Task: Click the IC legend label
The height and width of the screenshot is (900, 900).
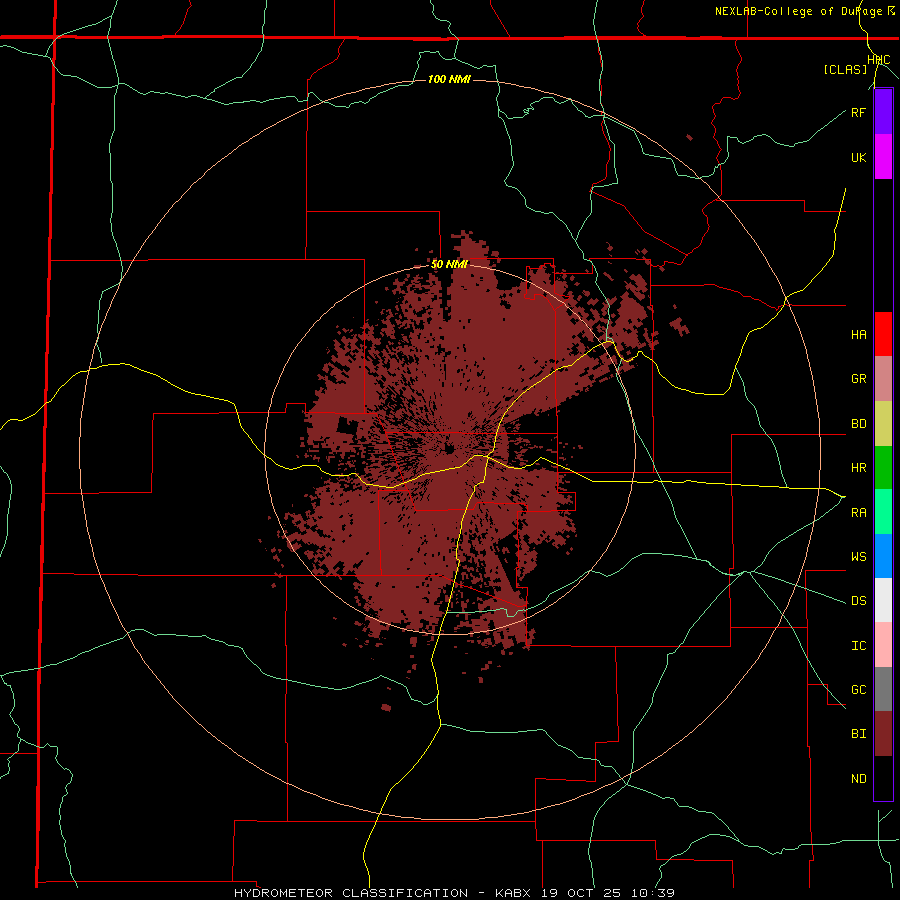Action: click(x=858, y=646)
